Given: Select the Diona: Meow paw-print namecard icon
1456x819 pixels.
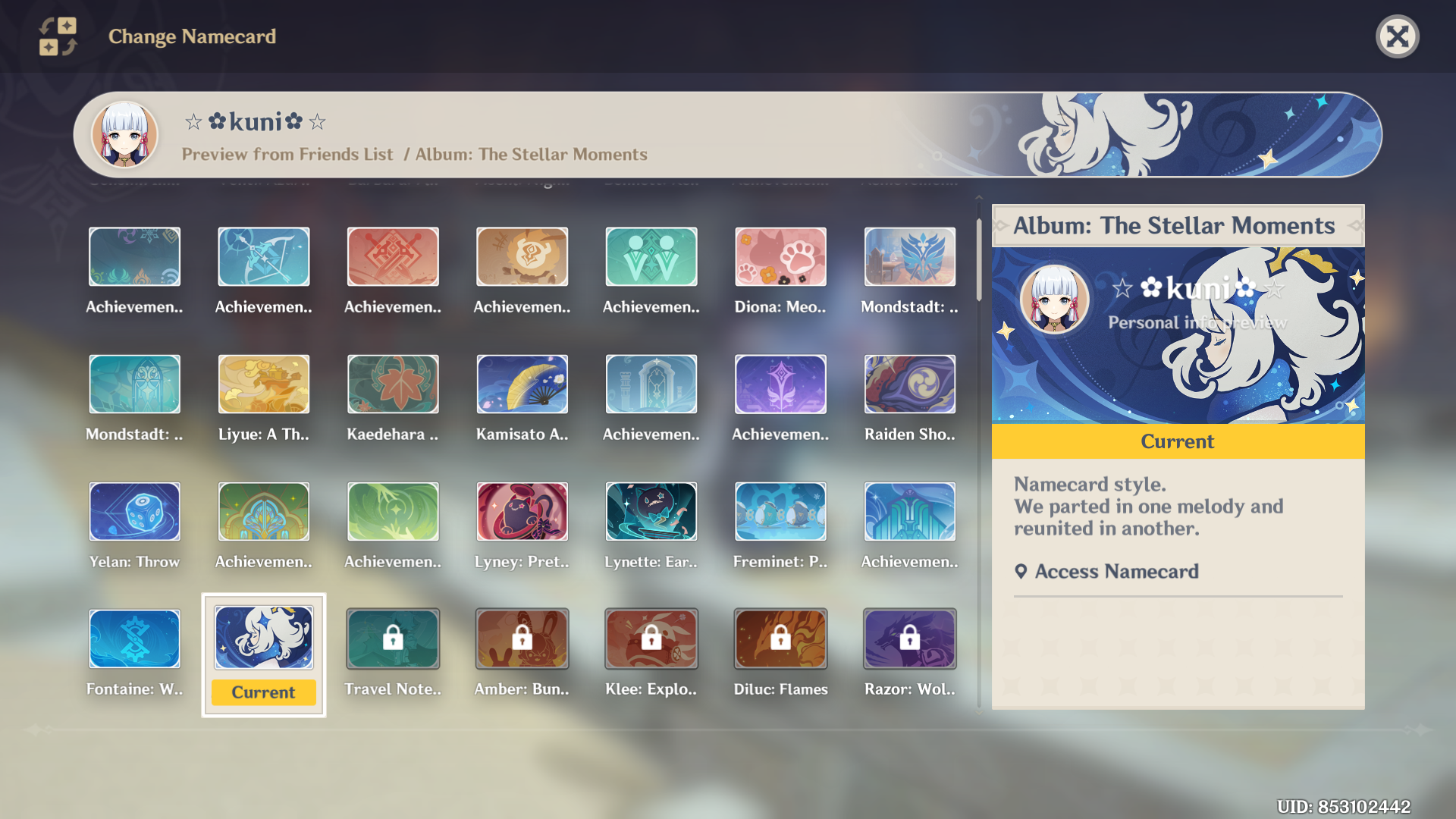Looking at the screenshot, I should [x=780, y=256].
